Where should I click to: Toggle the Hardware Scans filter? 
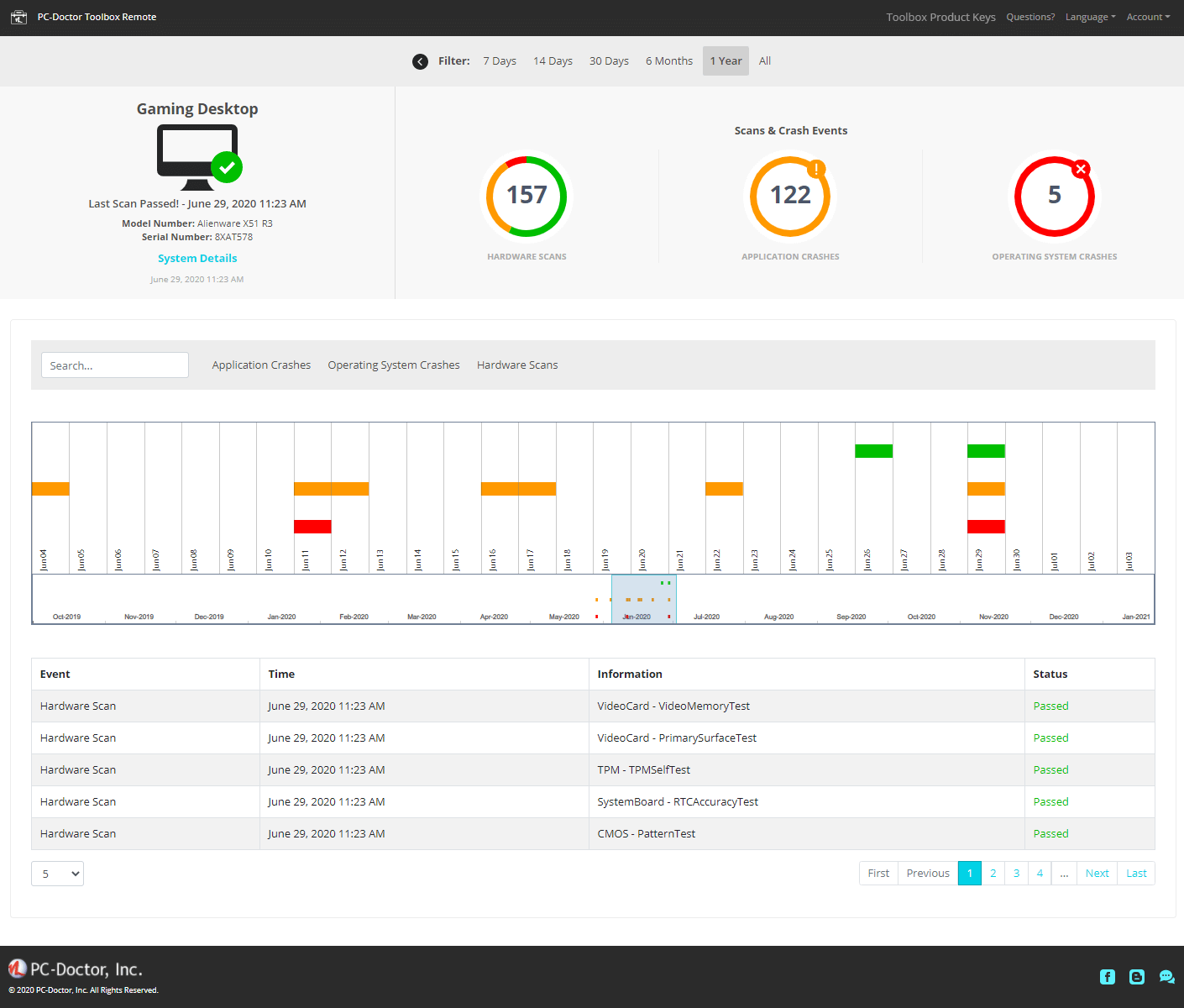517,365
